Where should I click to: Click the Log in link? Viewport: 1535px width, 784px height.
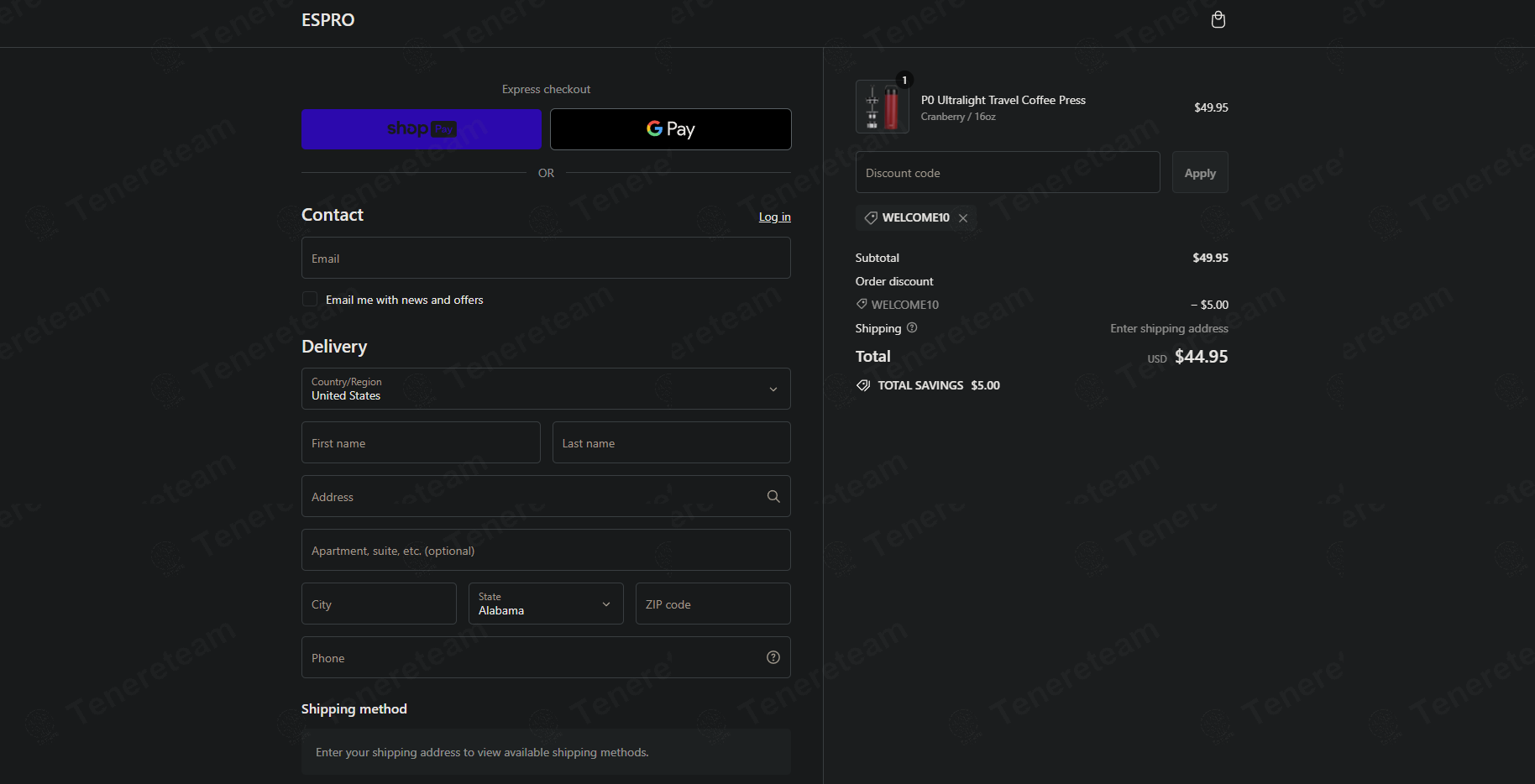775,217
